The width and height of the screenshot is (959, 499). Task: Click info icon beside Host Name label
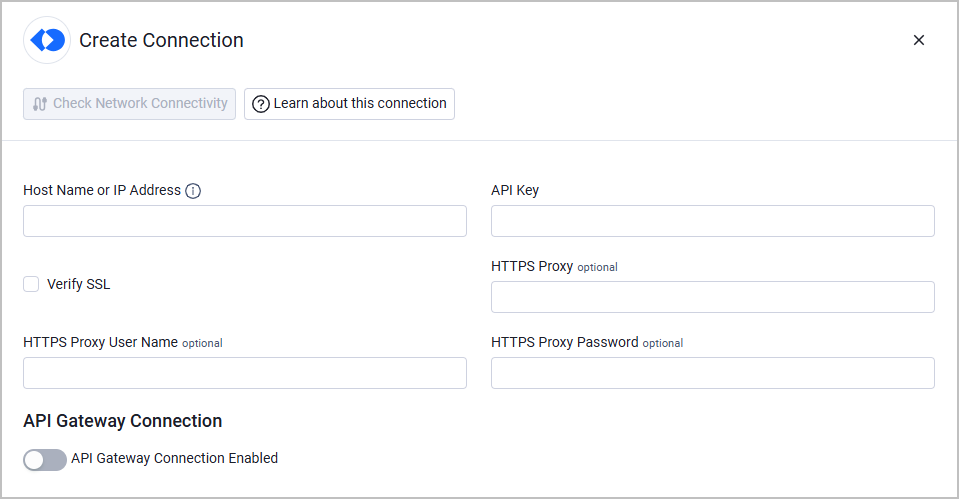coord(193,191)
